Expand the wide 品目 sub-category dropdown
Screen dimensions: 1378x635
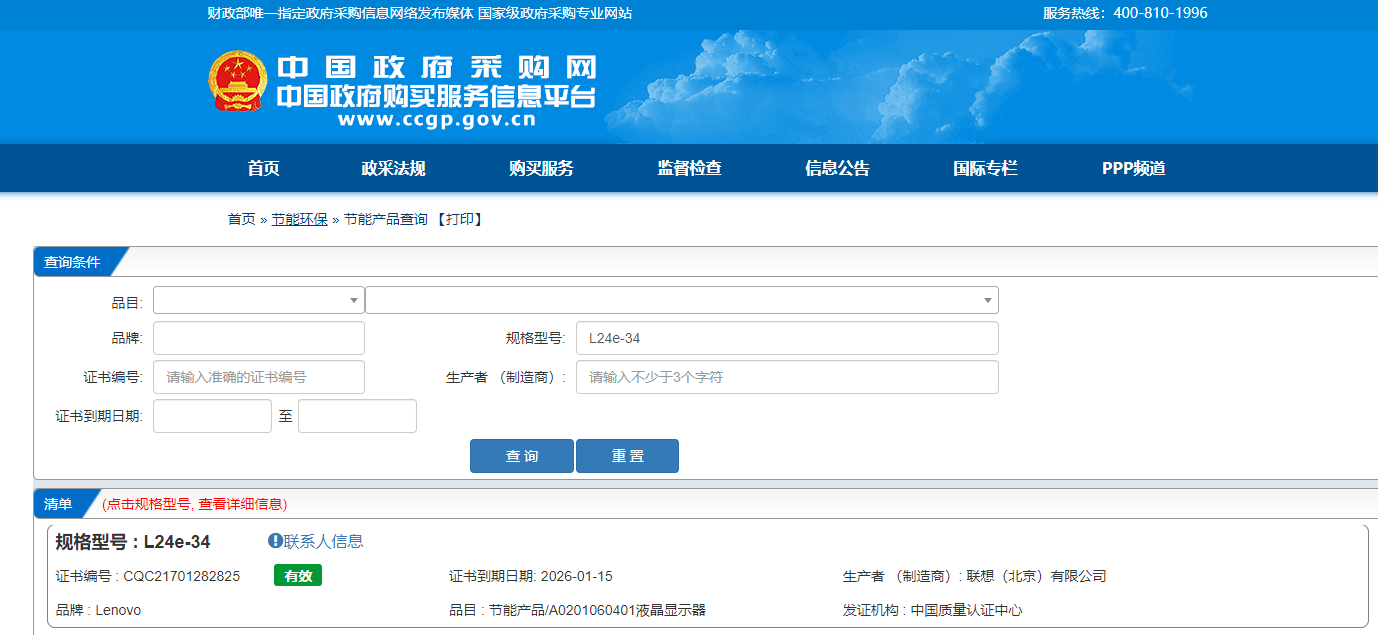tap(682, 300)
